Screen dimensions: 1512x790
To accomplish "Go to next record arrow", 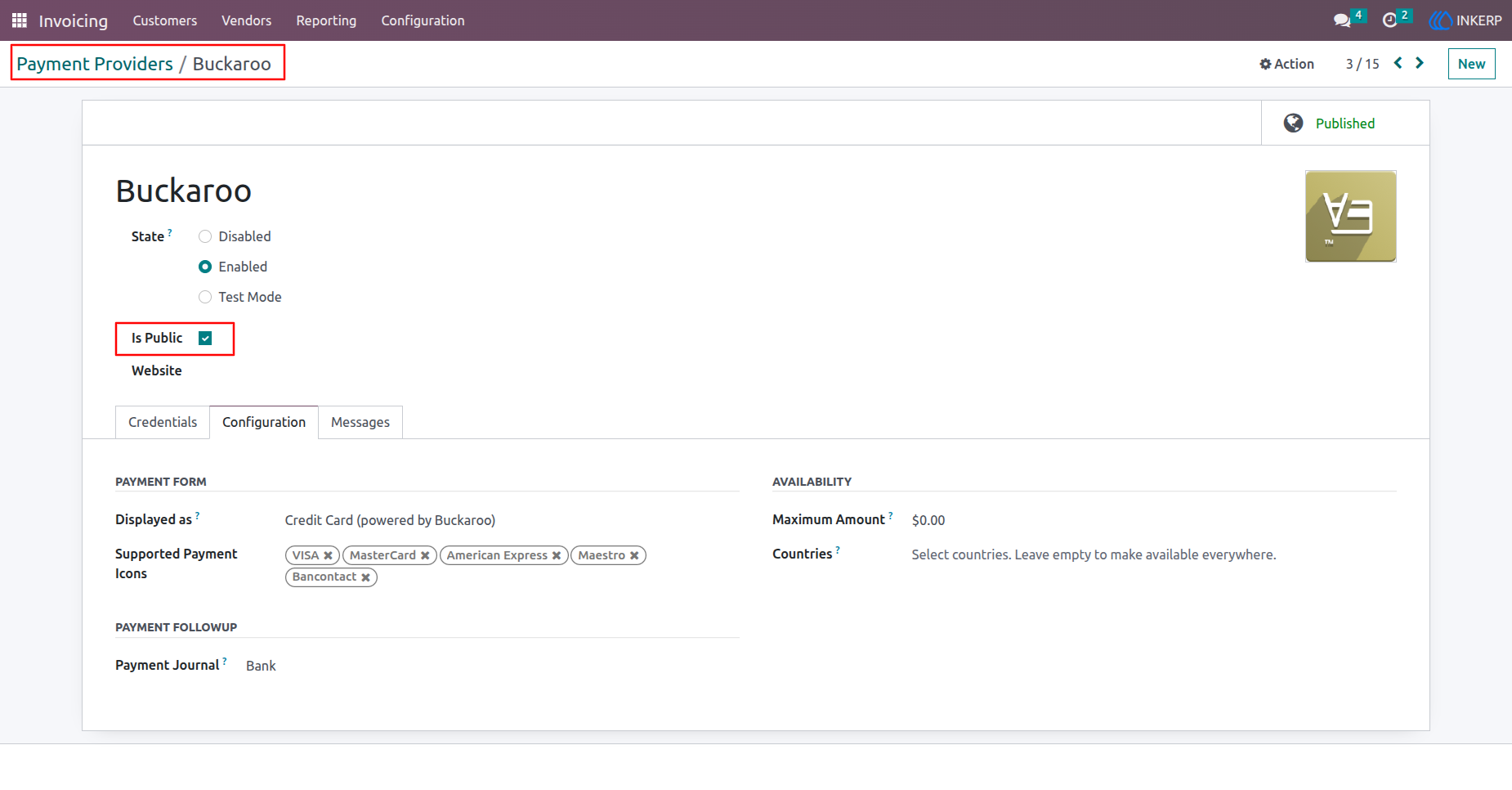I will pyautogui.click(x=1420, y=63).
